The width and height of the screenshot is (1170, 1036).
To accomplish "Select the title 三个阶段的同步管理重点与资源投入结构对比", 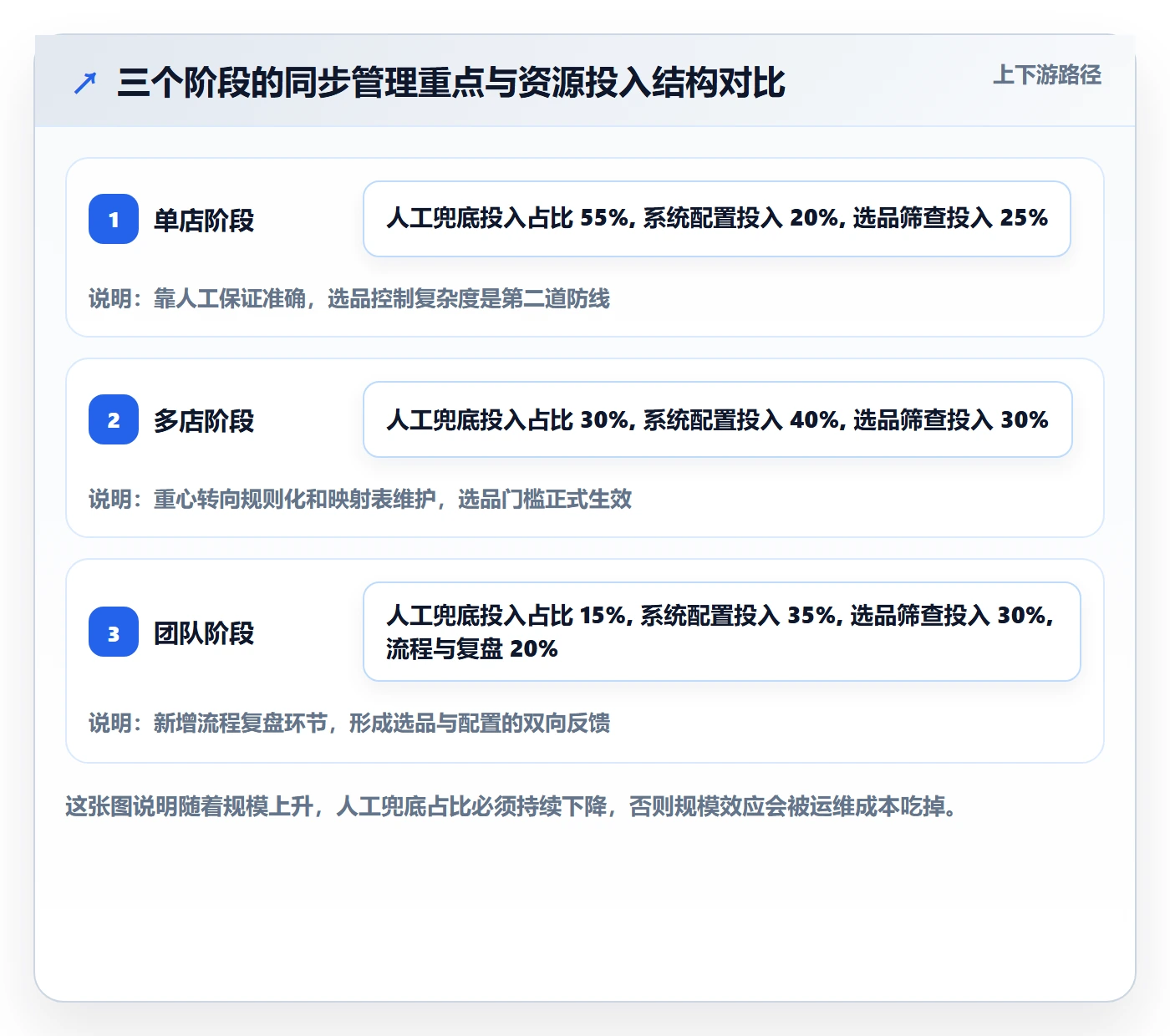I will point(451,83).
